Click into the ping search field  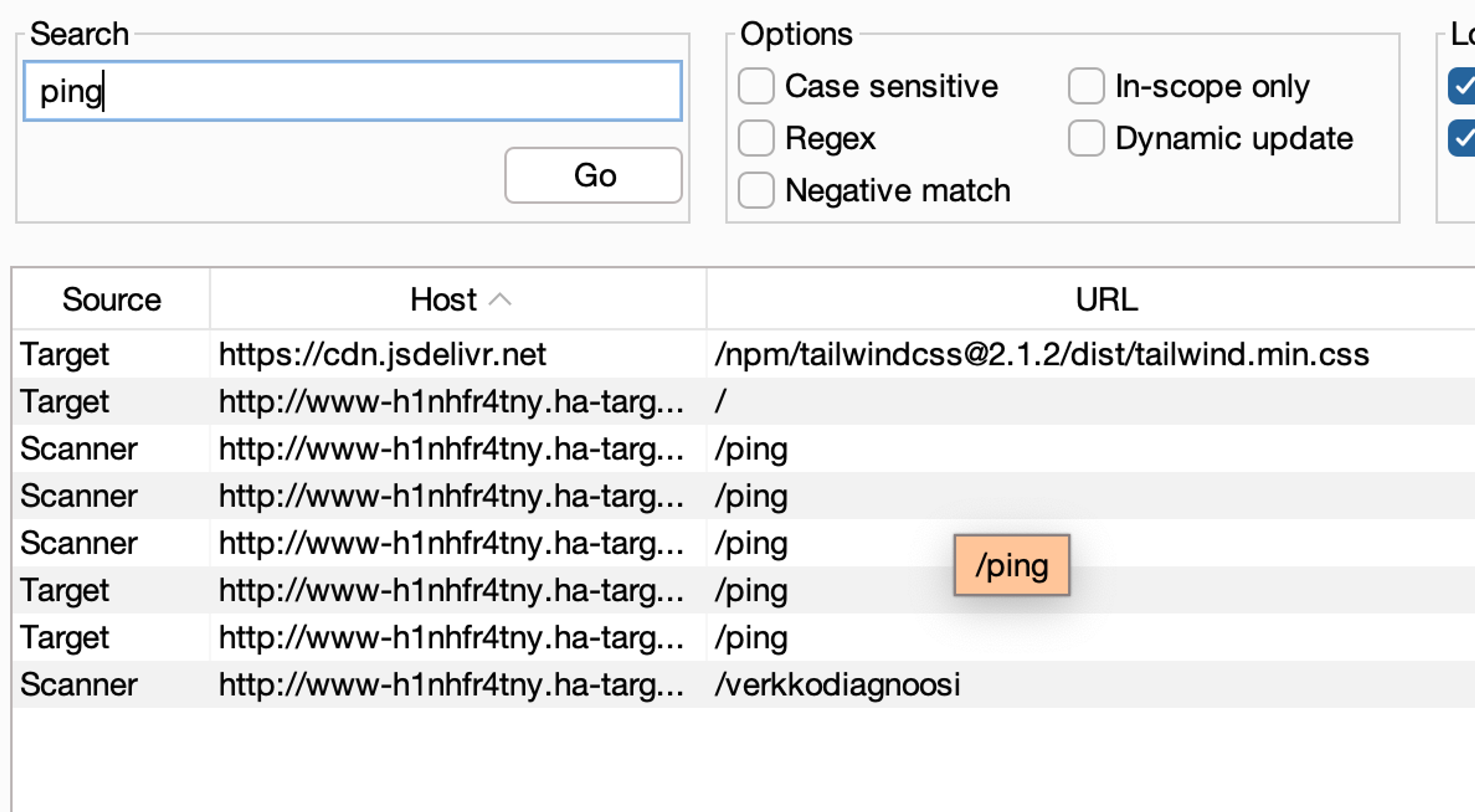click(352, 92)
